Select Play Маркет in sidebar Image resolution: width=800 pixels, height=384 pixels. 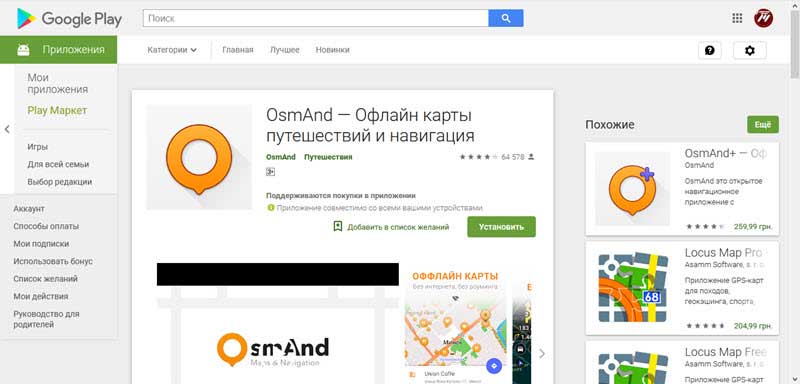[57, 111]
